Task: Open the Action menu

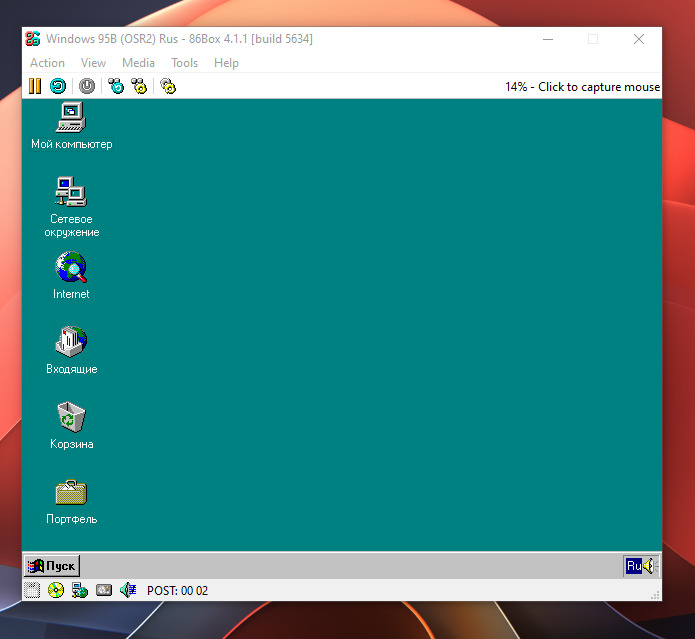Action: pos(47,63)
